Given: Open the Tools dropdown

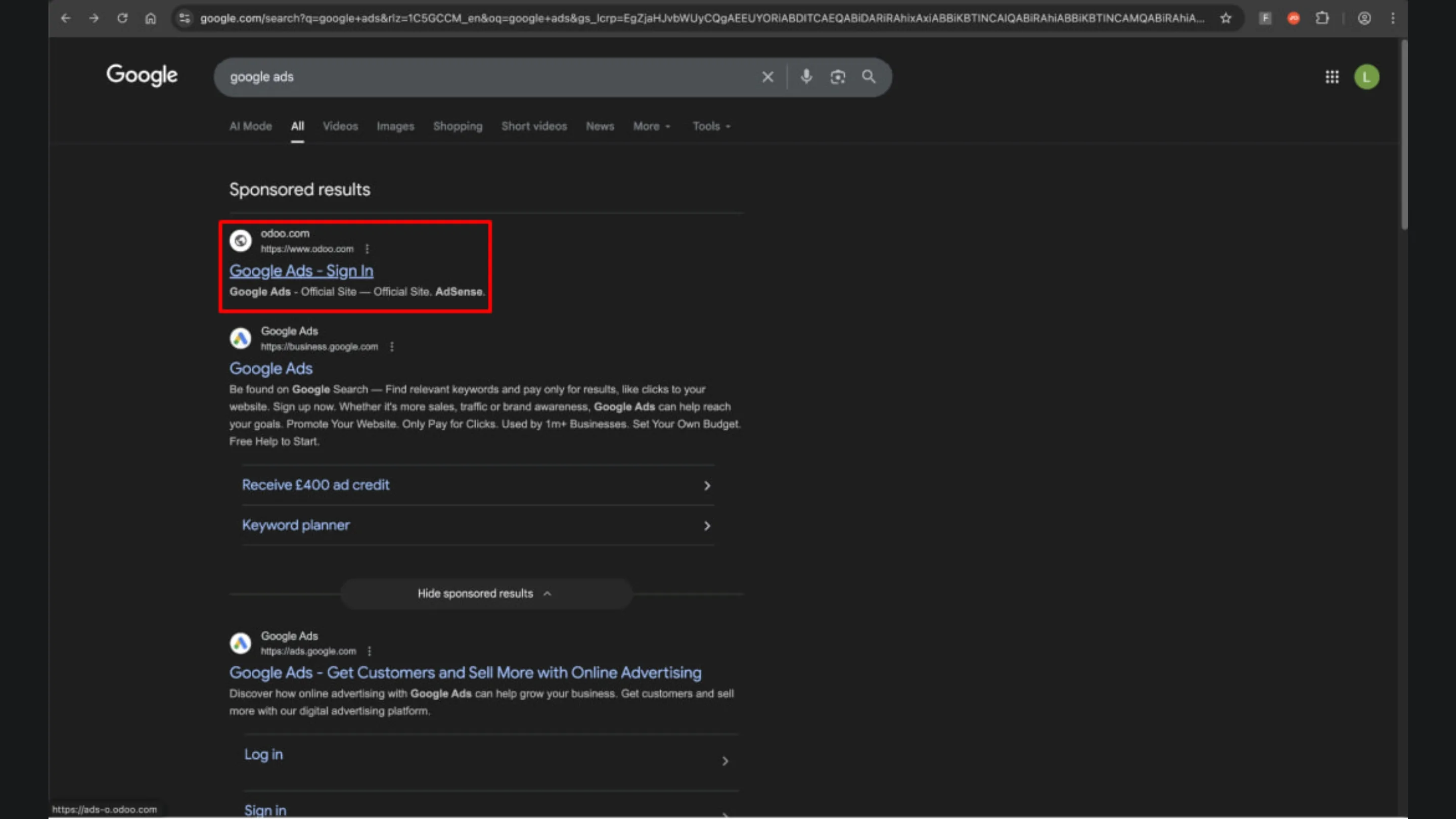Looking at the screenshot, I should 711,126.
